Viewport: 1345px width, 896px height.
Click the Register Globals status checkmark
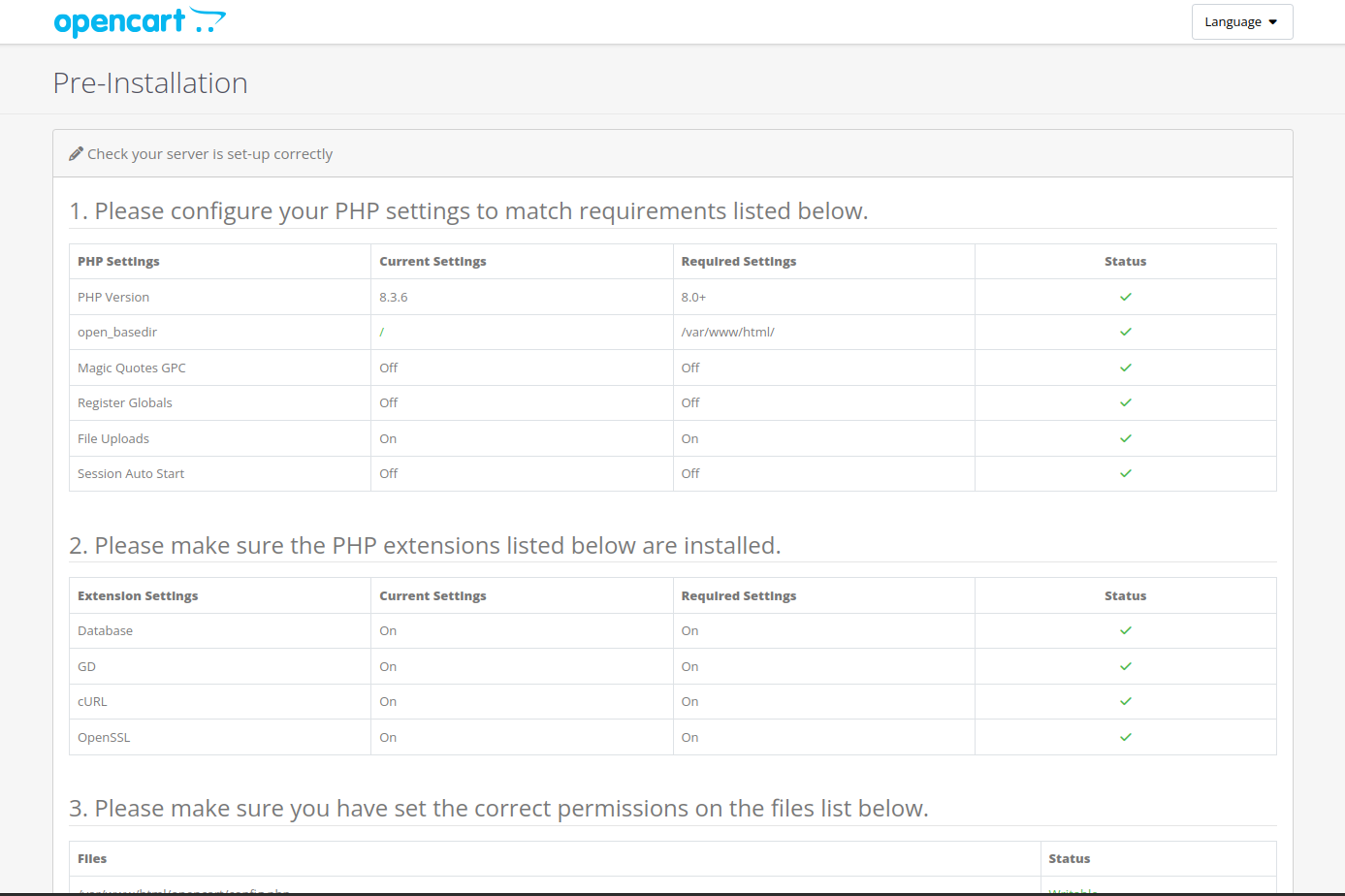[x=1125, y=402]
